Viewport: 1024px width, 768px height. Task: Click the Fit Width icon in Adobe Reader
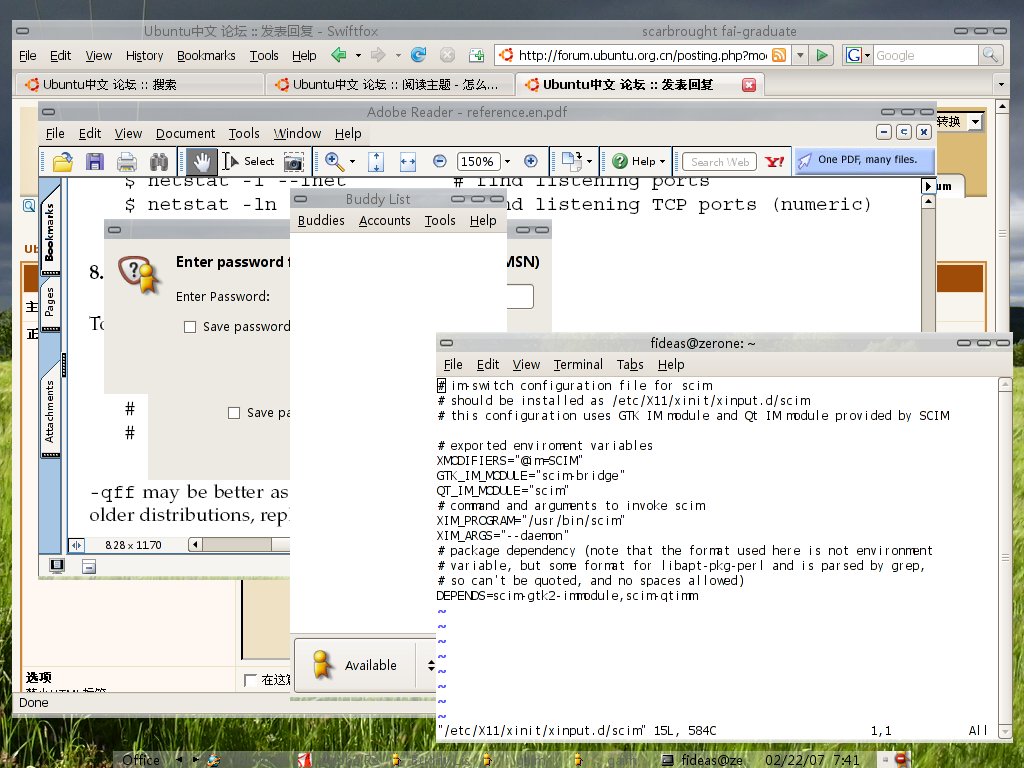[x=408, y=161]
